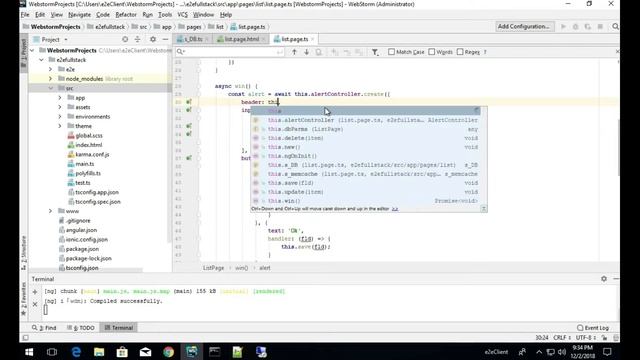The image size is (640, 360).
Task: Click CRLF line separator status
Action: (x=562, y=338)
